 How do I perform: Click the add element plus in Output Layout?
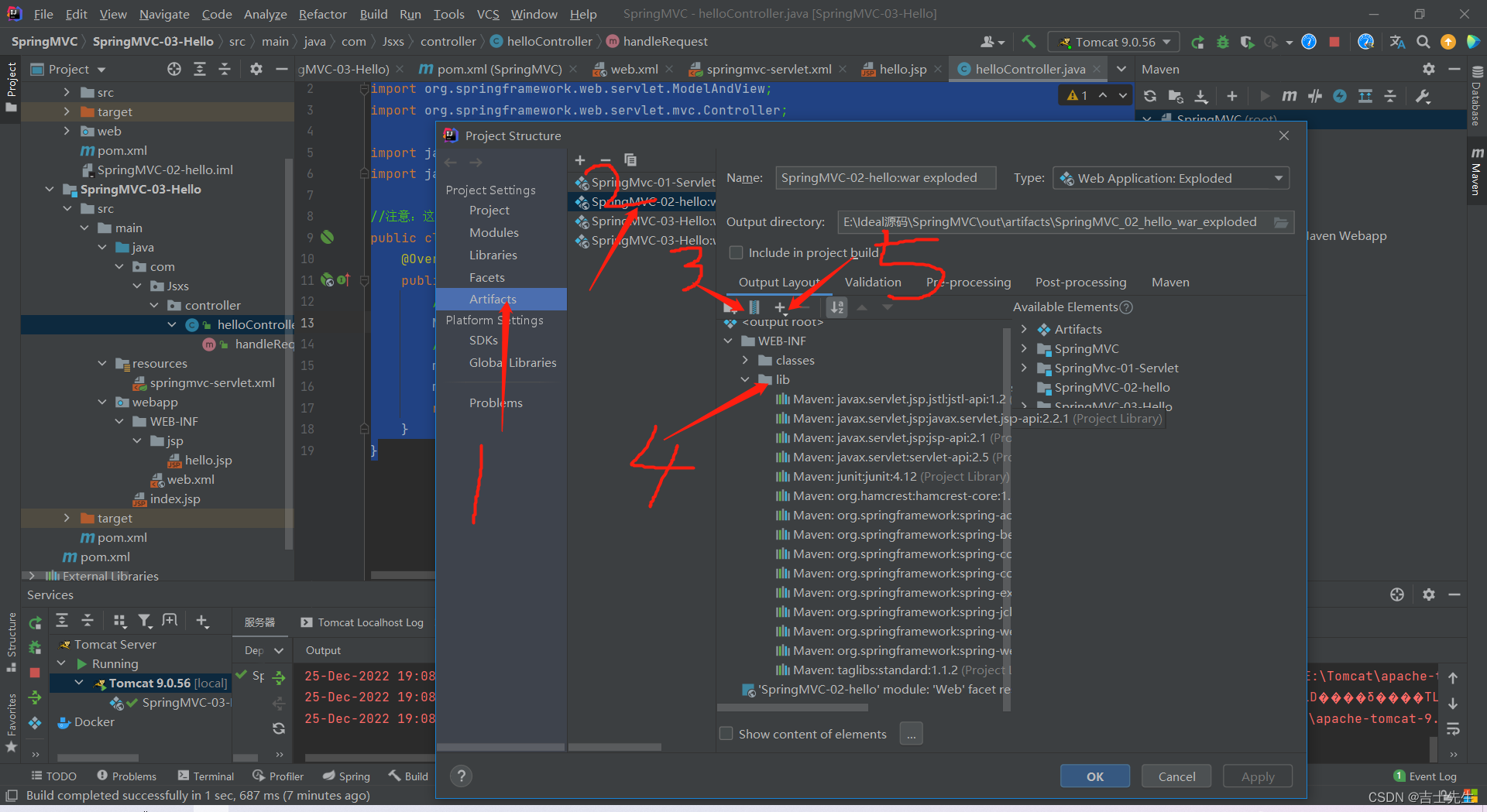(x=780, y=307)
